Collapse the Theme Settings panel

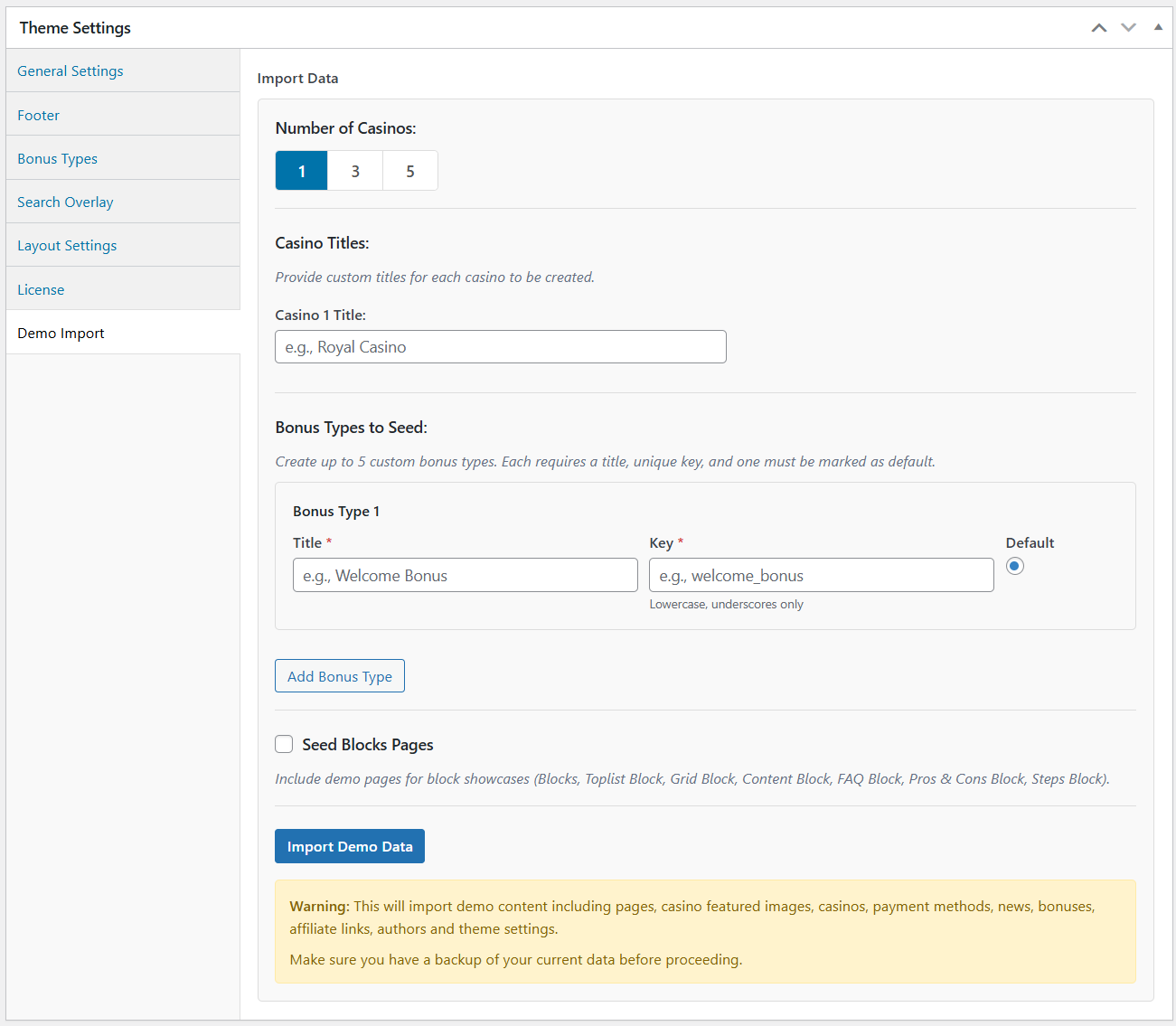coord(1158,27)
